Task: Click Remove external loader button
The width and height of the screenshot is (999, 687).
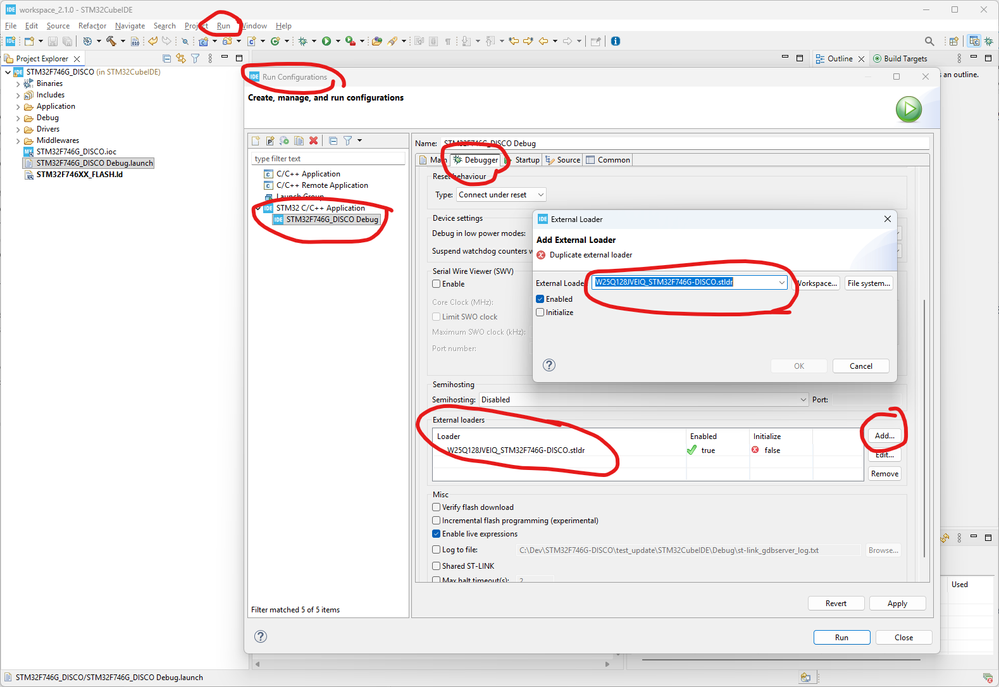Action: pos(884,474)
